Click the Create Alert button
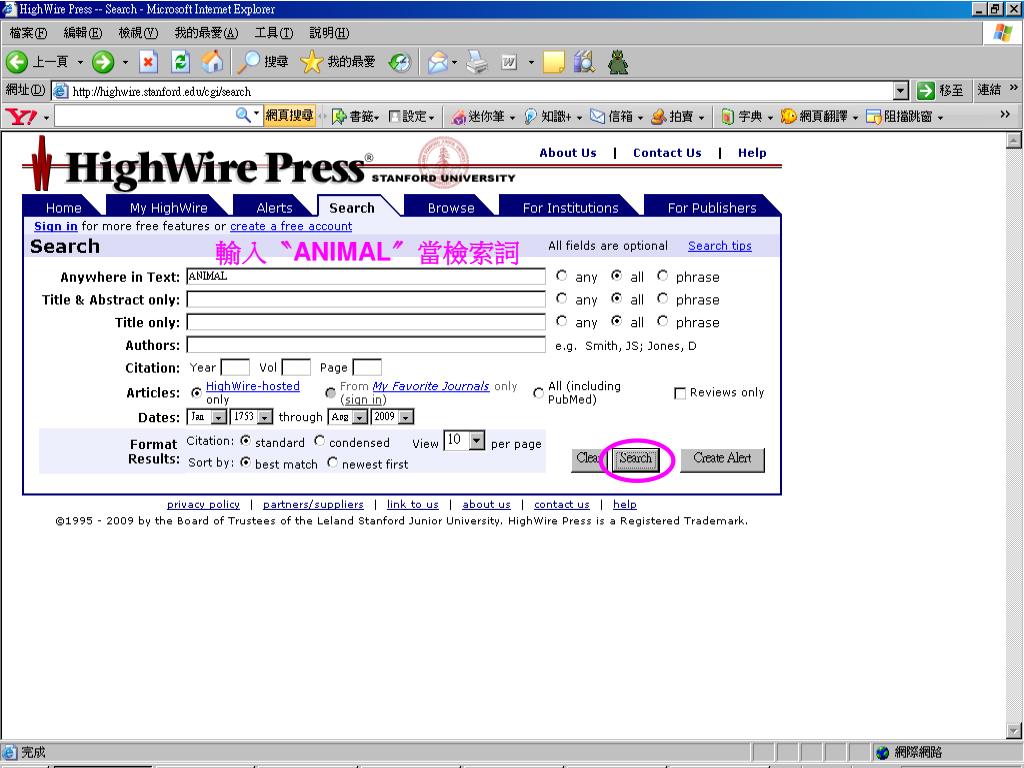The height and width of the screenshot is (768, 1024). [722, 459]
